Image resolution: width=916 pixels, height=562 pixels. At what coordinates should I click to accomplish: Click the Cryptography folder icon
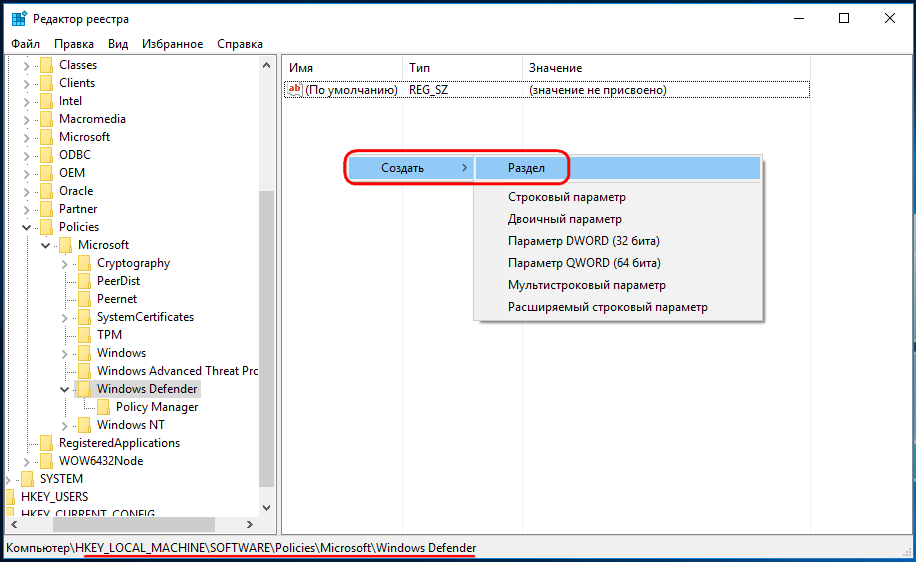(85, 263)
